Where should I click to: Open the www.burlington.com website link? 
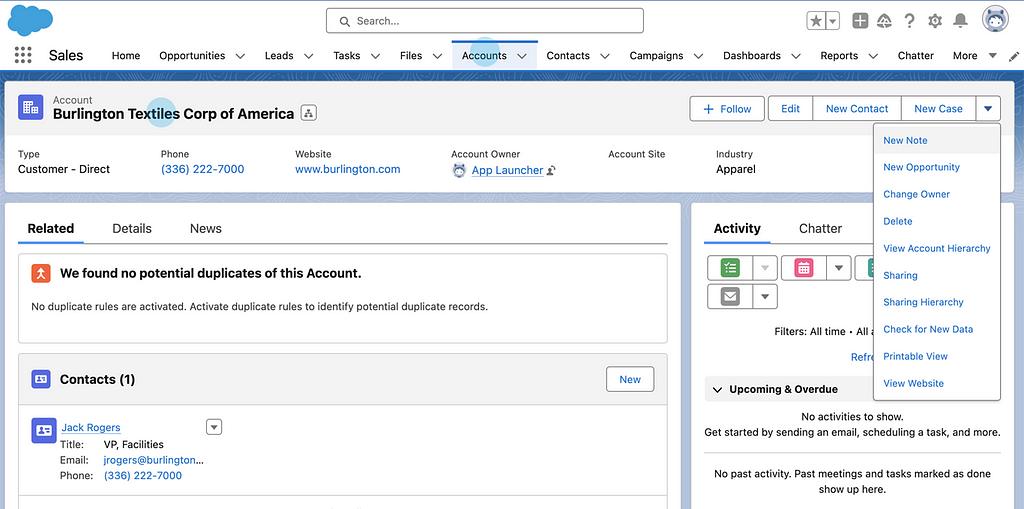pyautogui.click(x=347, y=170)
